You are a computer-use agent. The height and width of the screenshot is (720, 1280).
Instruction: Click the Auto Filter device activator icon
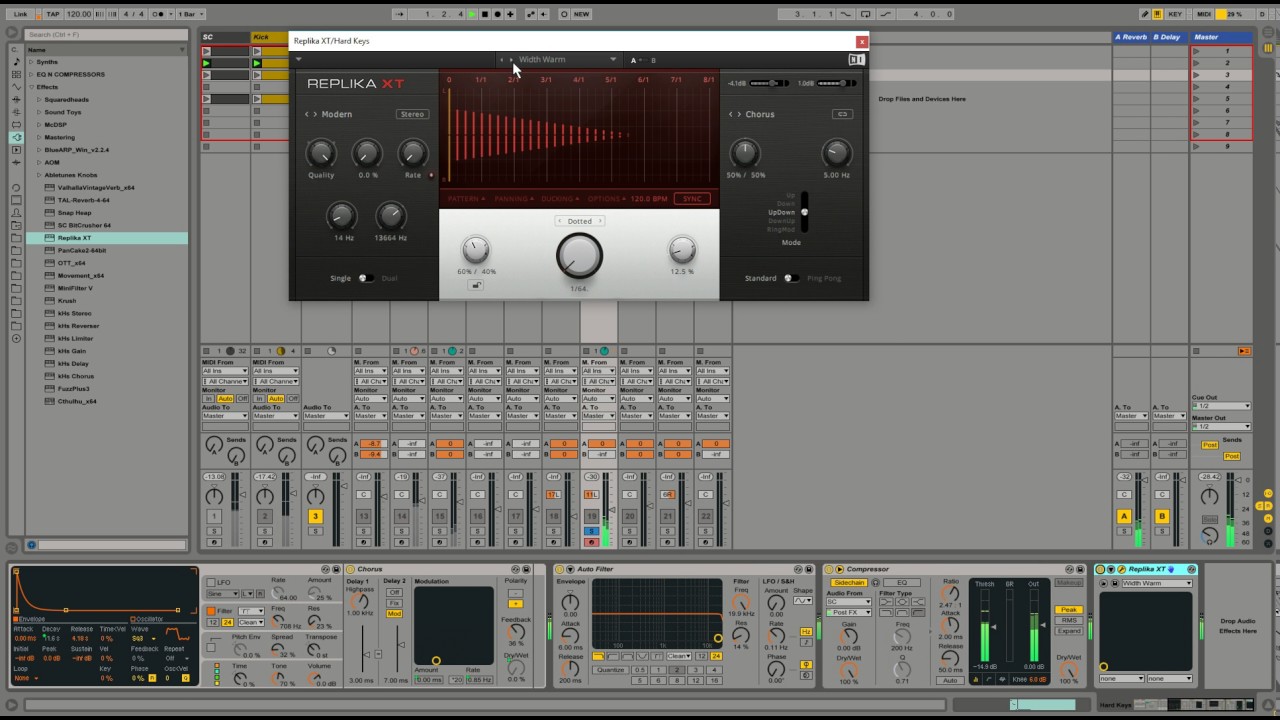tap(558, 569)
